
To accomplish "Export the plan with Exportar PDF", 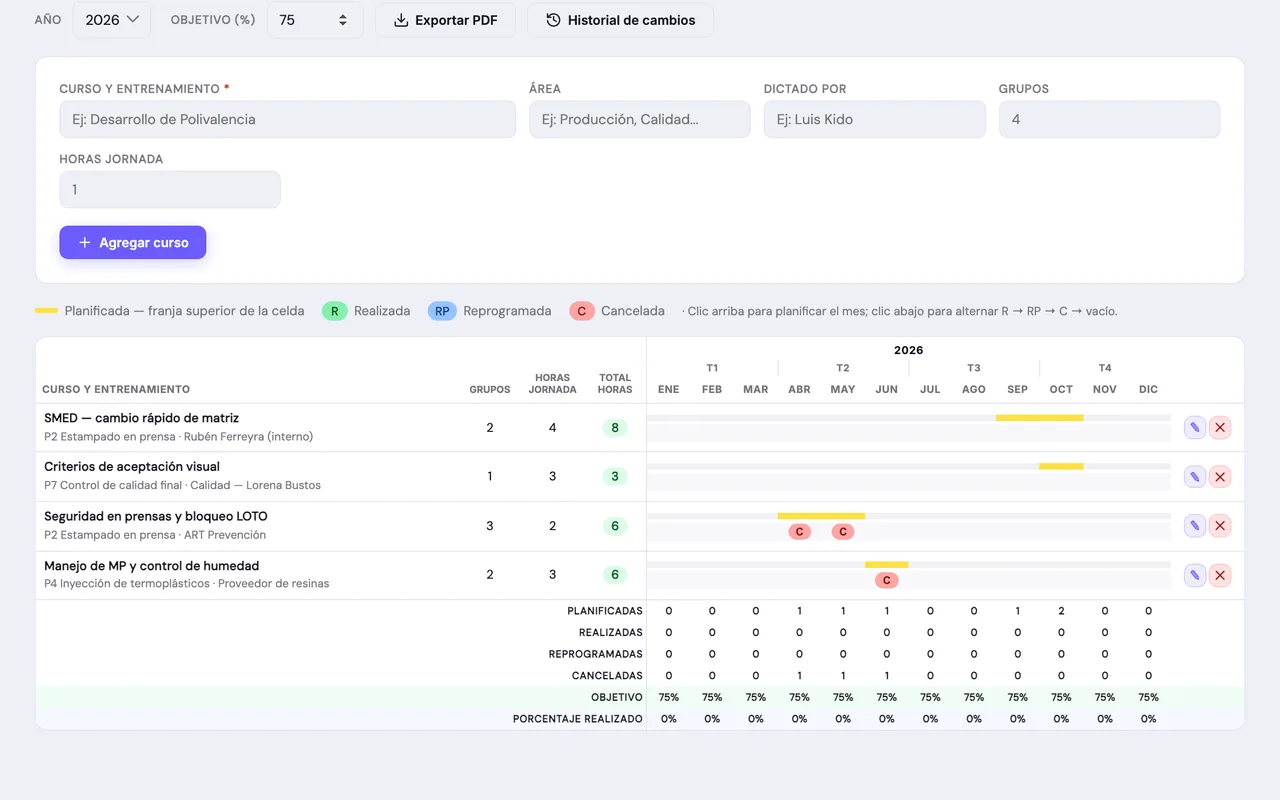I will pyautogui.click(x=445, y=20).
